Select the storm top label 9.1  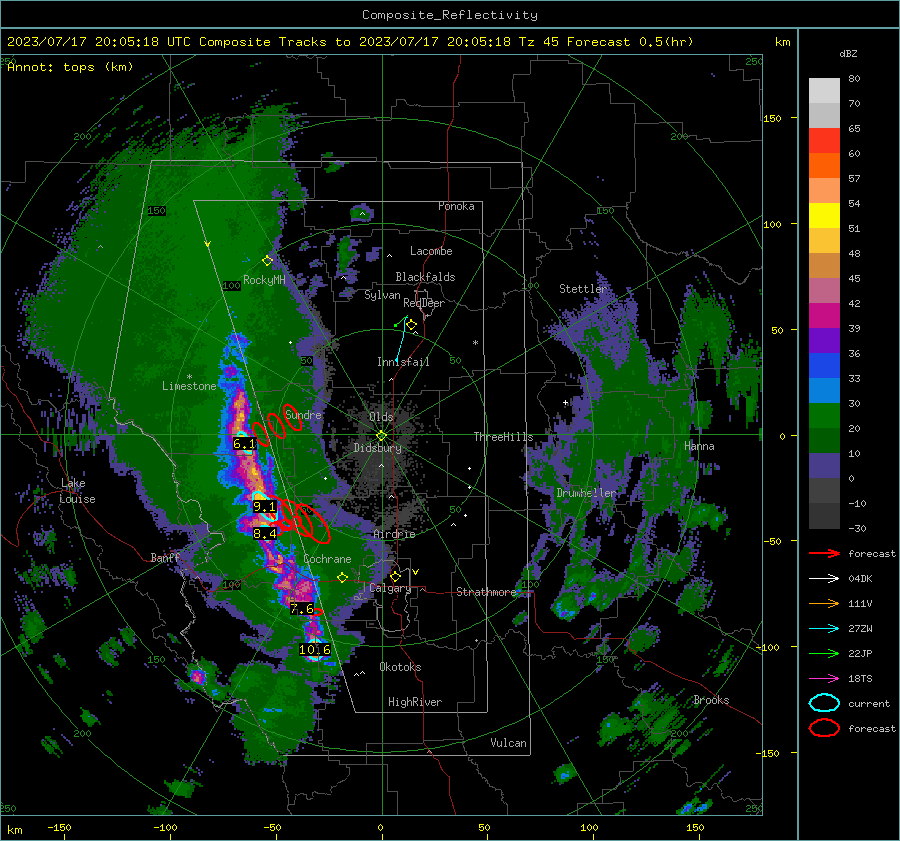265,507
